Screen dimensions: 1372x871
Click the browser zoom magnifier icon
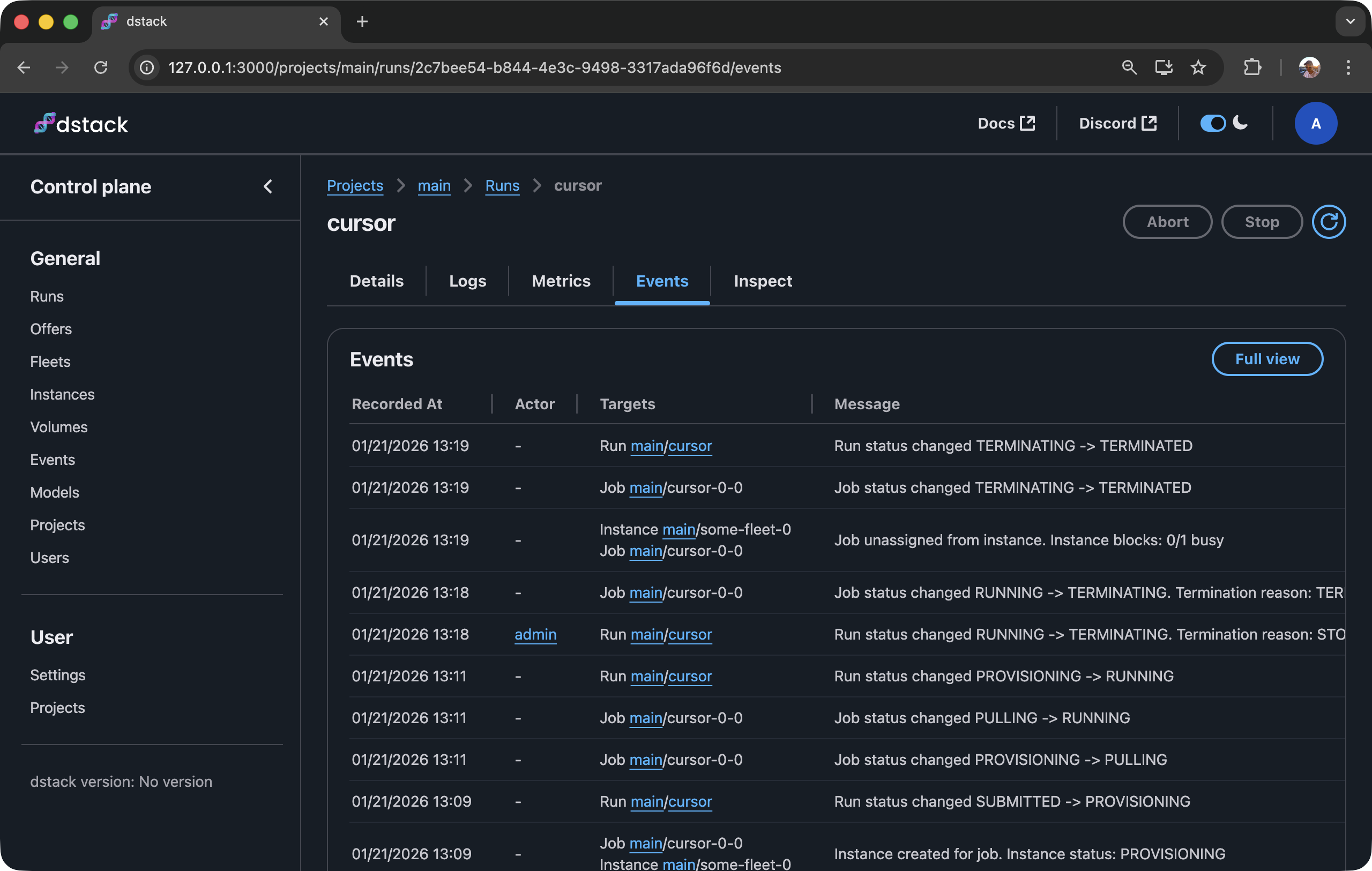(x=1129, y=67)
